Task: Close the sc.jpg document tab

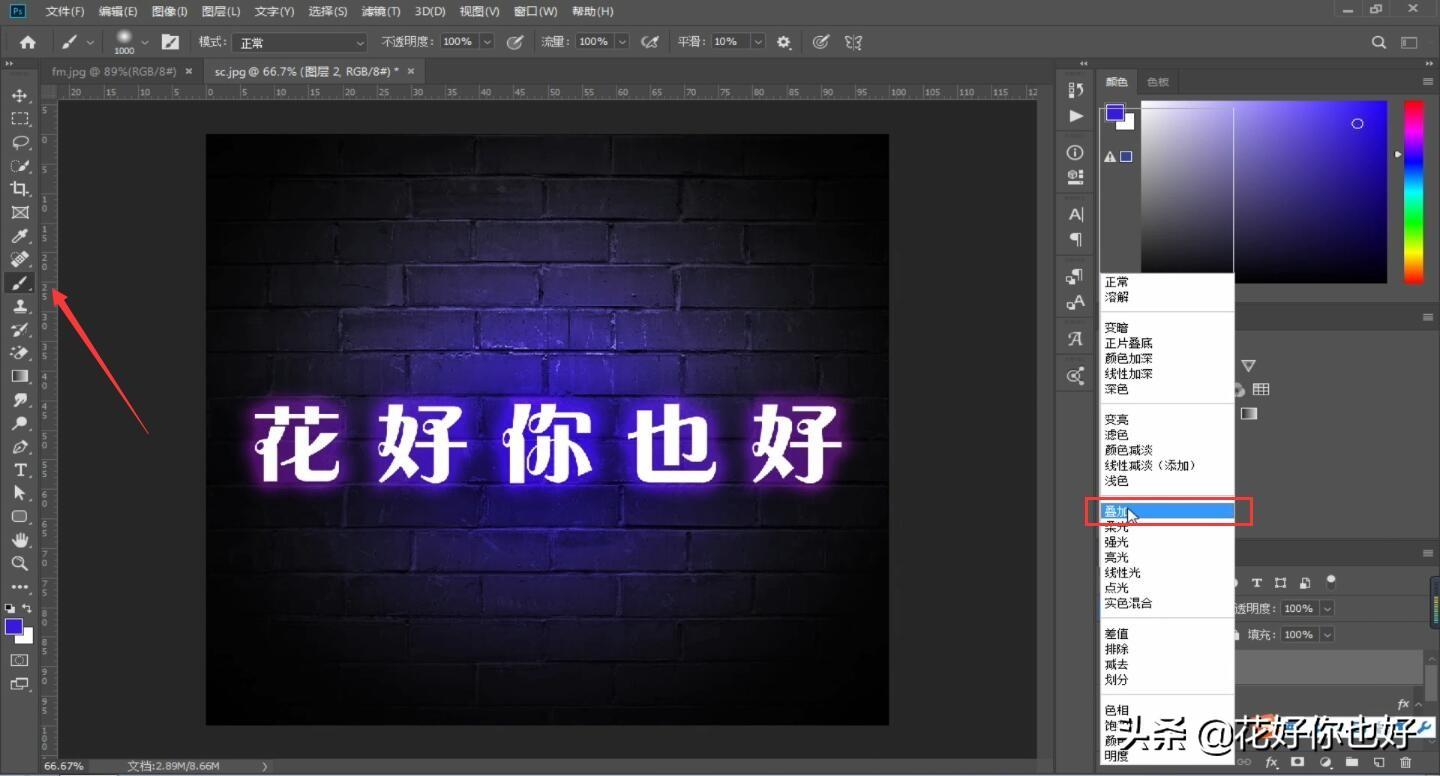Action: click(410, 71)
